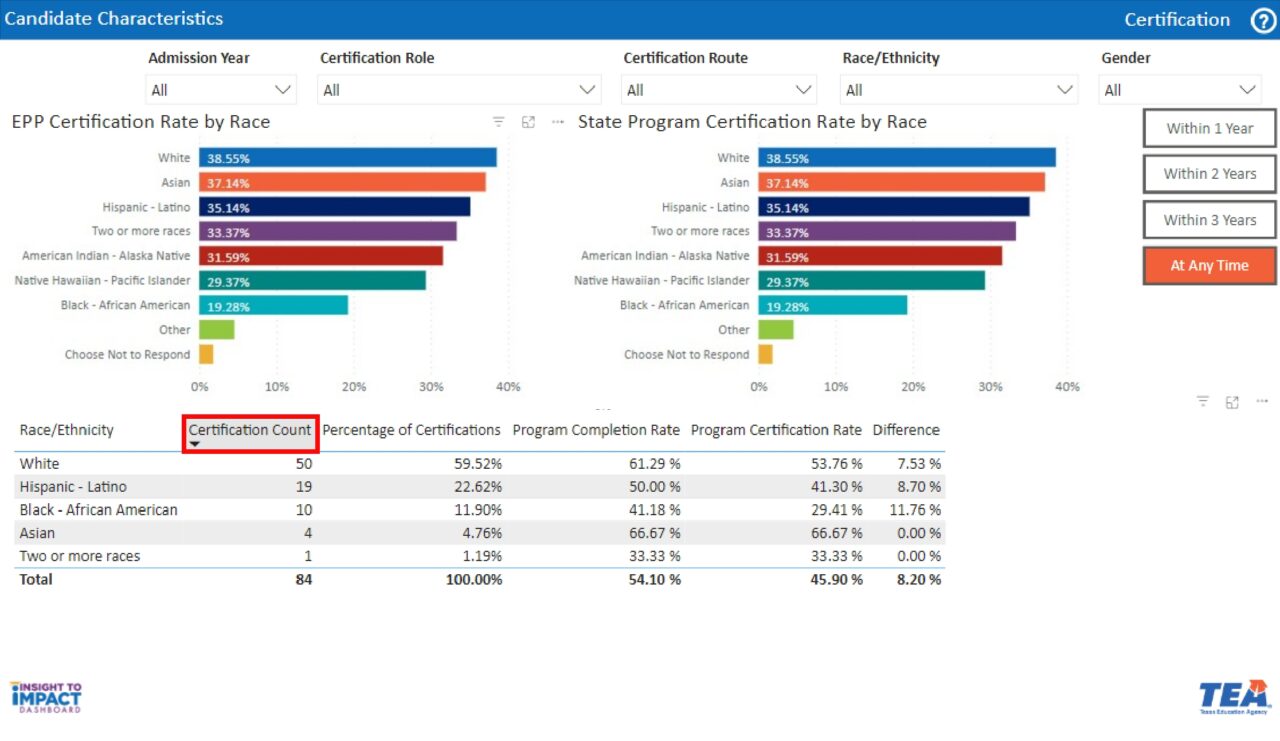Image resolution: width=1280 pixels, height=741 pixels.
Task: Open more options ellipsis on EPP chart
Action: 558,122
